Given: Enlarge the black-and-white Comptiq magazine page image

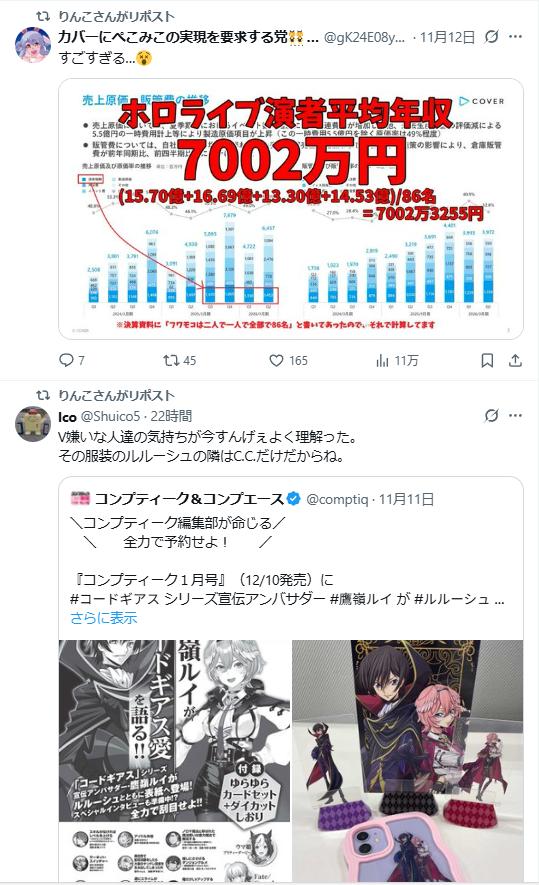Looking at the screenshot, I should pos(174,760).
